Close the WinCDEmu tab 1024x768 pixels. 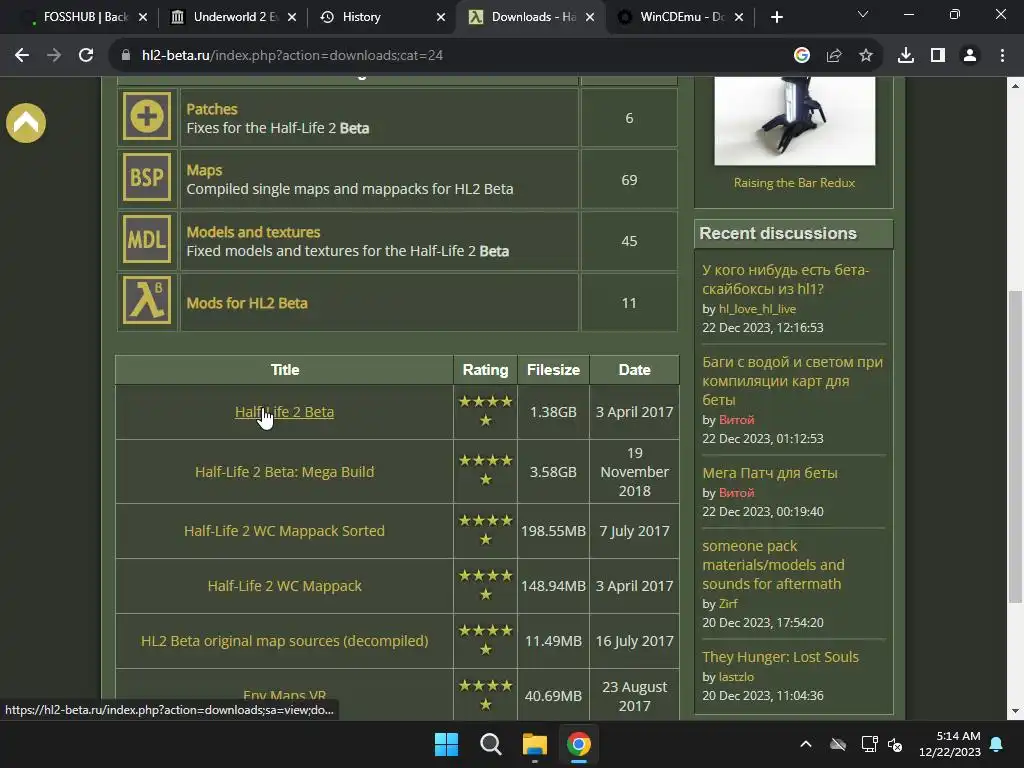tap(739, 17)
